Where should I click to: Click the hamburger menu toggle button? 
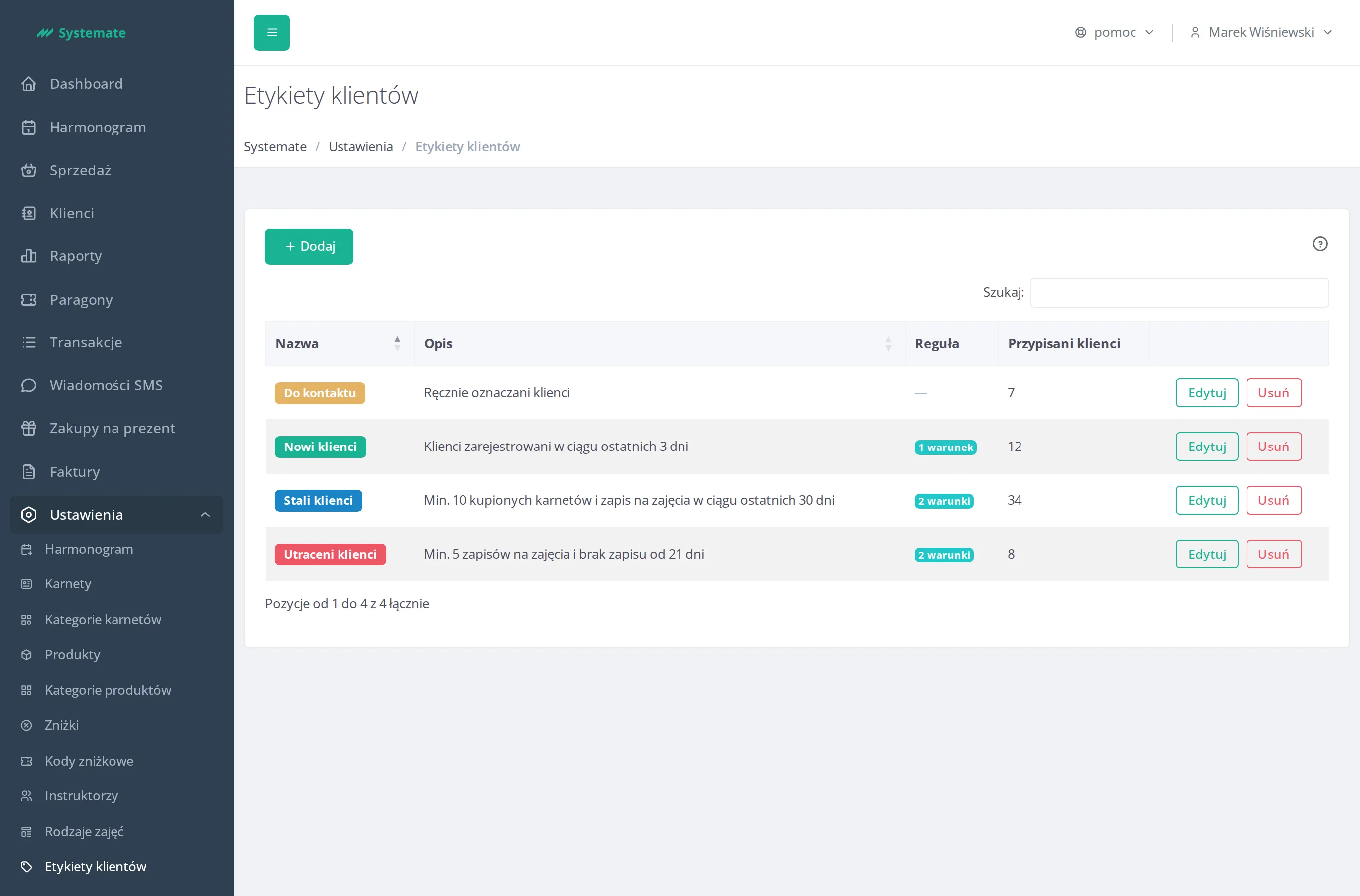click(x=271, y=32)
